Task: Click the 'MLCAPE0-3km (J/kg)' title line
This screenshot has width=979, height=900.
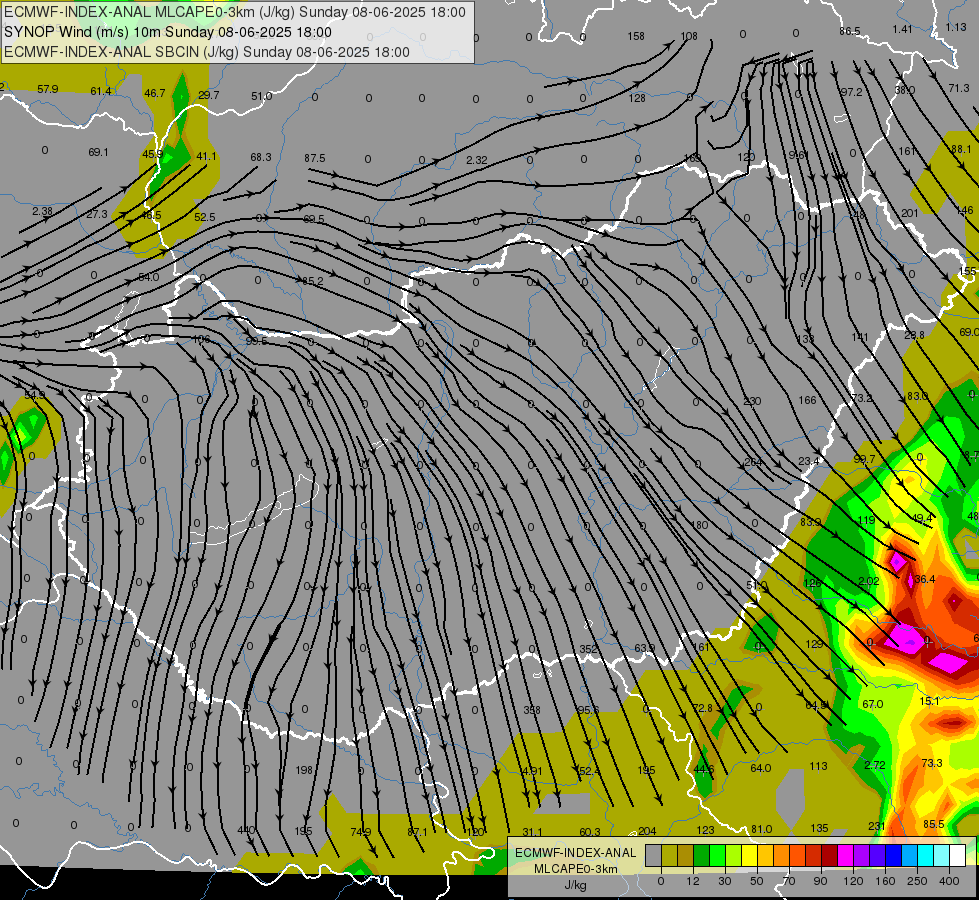Action: 235,12
